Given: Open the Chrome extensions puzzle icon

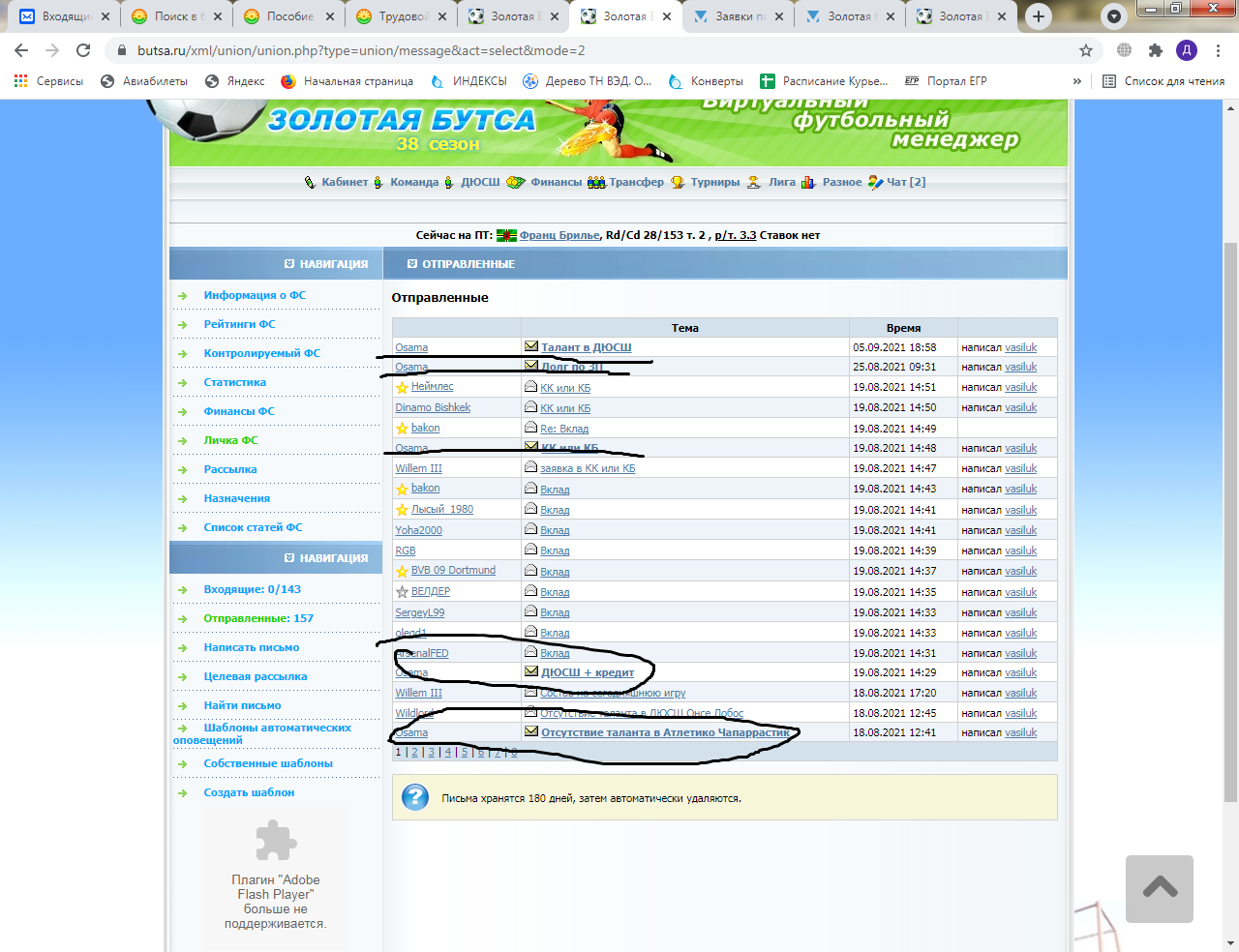Looking at the screenshot, I should 1155,50.
